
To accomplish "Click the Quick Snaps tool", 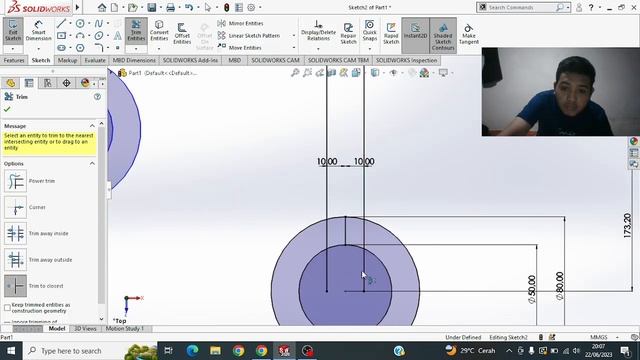I will coord(369,31).
